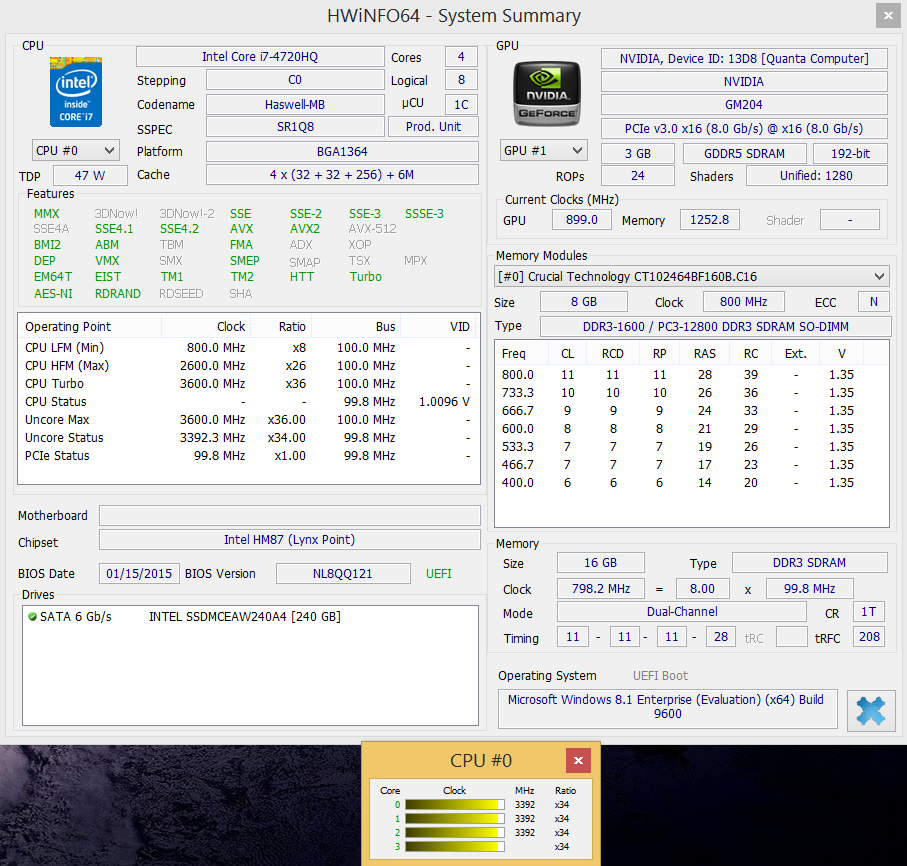The width and height of the screenshot is (907, 866).
Task: Click the module size 8 GB field
Action: (x=584, y=302)
